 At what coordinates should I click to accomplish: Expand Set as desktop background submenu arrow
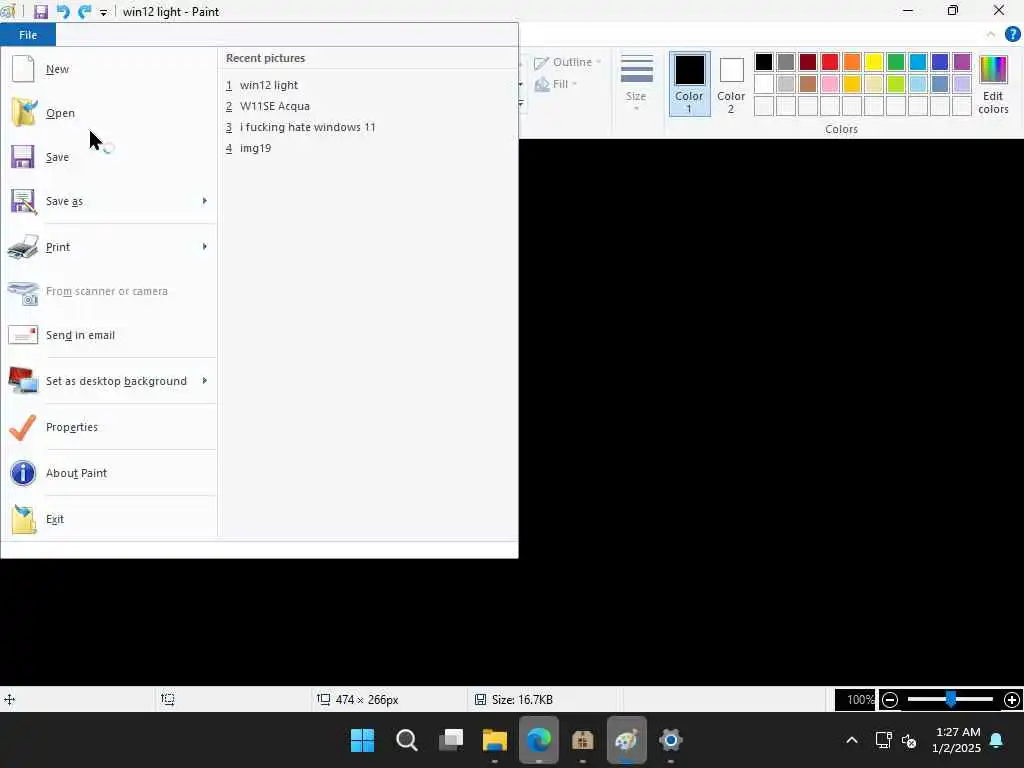(204, 381)
